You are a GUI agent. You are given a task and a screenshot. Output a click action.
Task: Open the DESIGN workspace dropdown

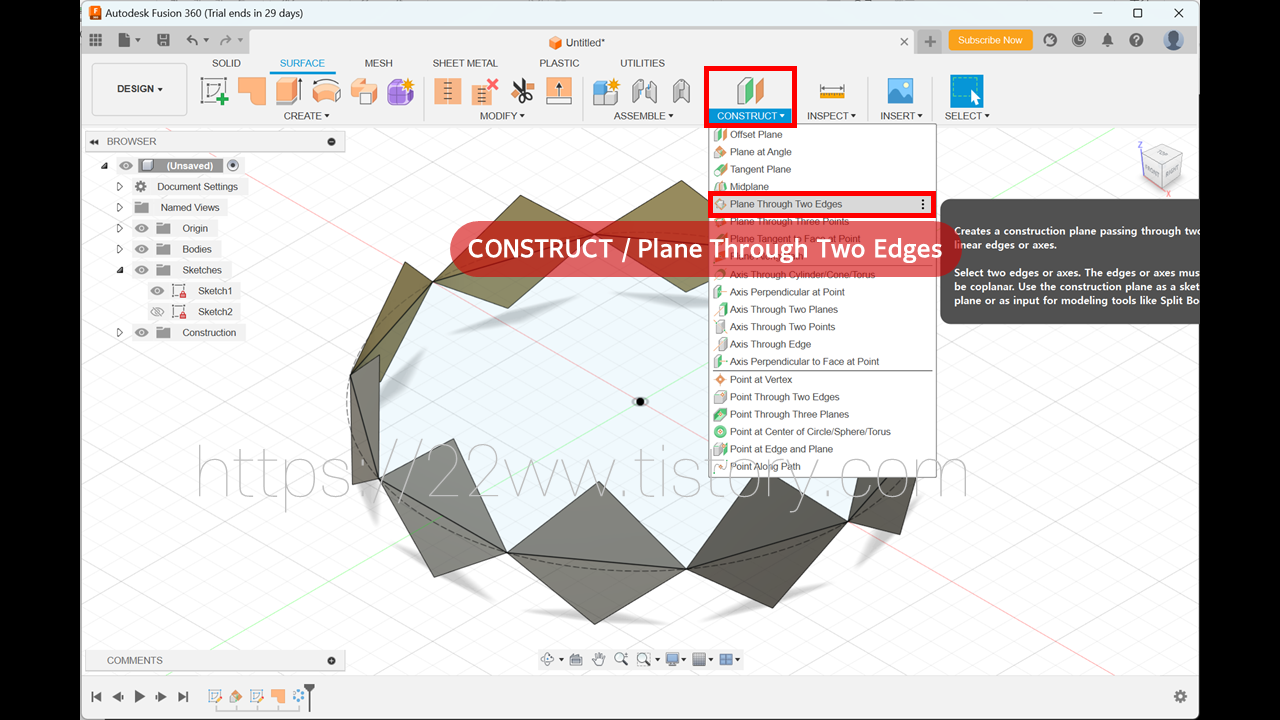[x=139, y=89]
